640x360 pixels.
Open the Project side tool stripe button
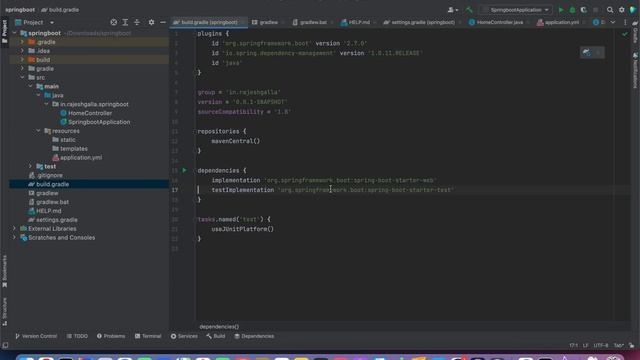(x=4, y=32)
